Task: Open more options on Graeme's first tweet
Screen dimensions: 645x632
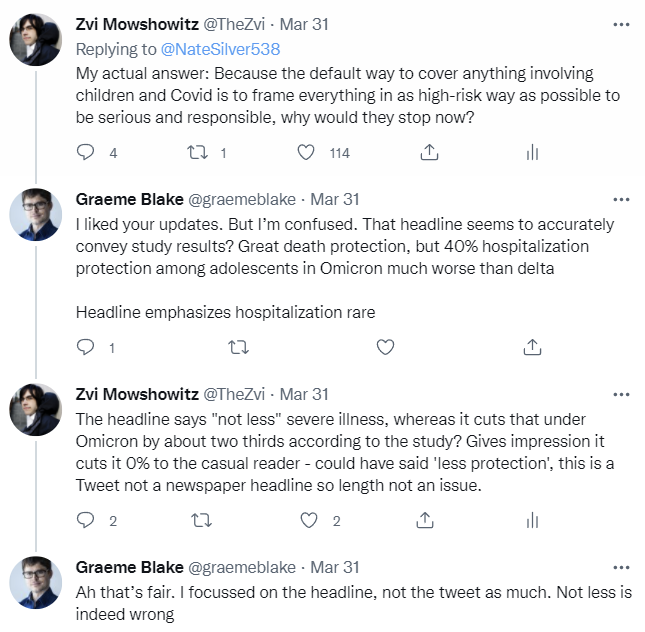Action: [621, 199]
